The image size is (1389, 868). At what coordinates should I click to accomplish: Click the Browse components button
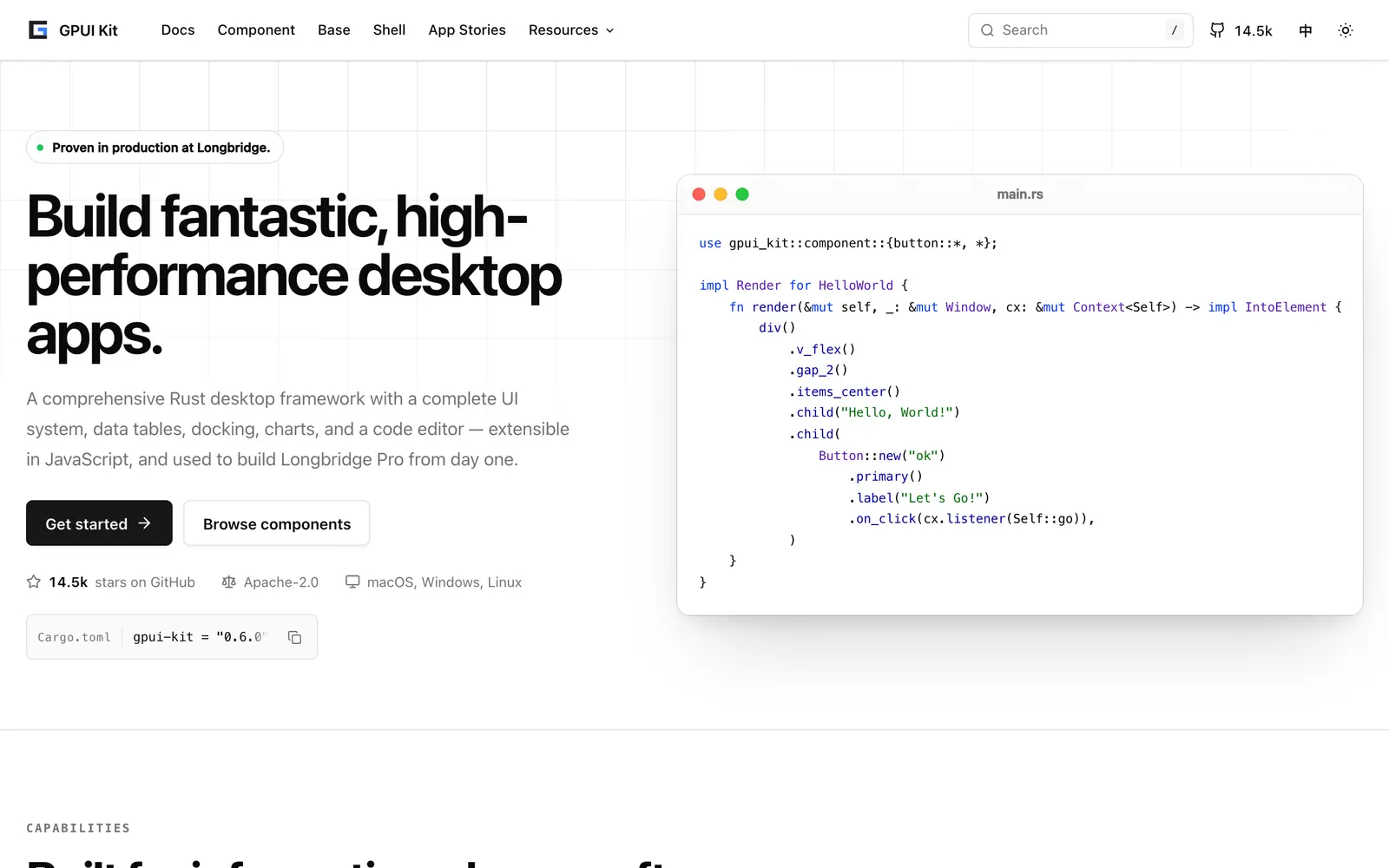click(x=277, y=523)
